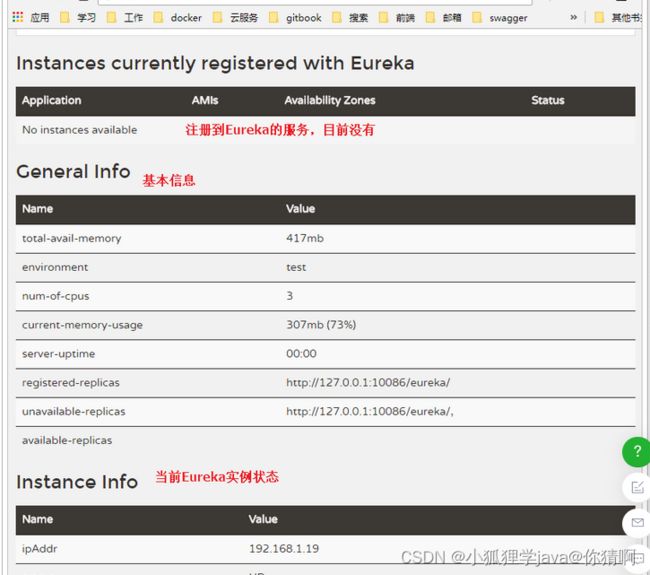This screenshot has width=650, height=575.
Task: Click the floating mail envelope icon
Action: coord(637,523)
